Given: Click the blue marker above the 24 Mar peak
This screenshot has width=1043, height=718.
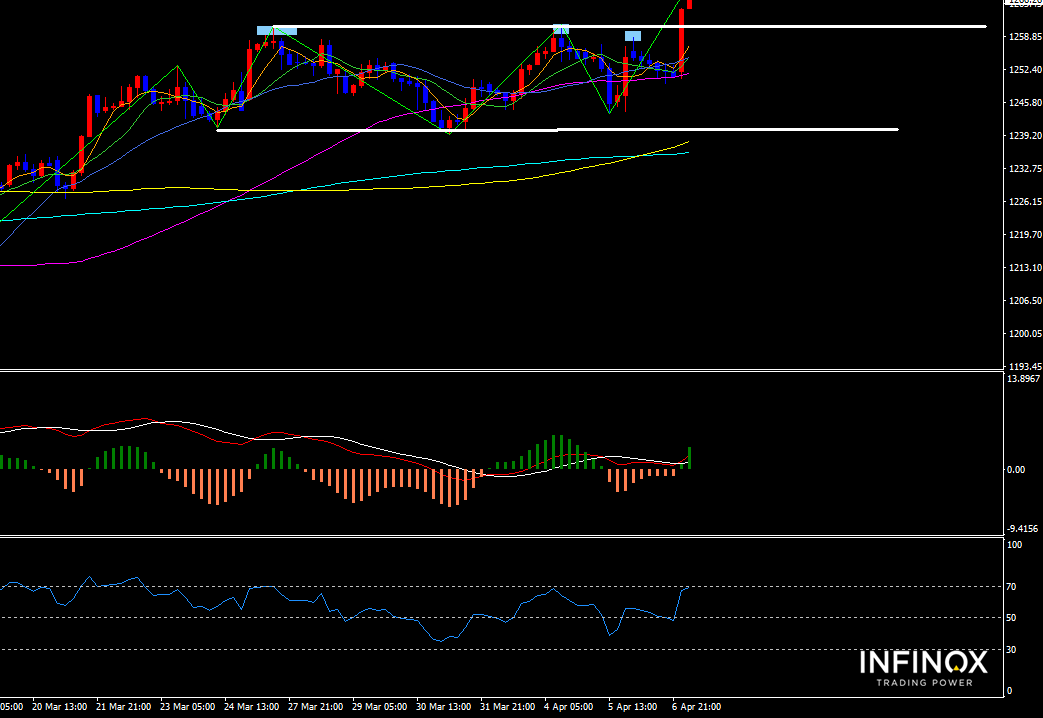Looking at the screenshot, I should [276, 30].
